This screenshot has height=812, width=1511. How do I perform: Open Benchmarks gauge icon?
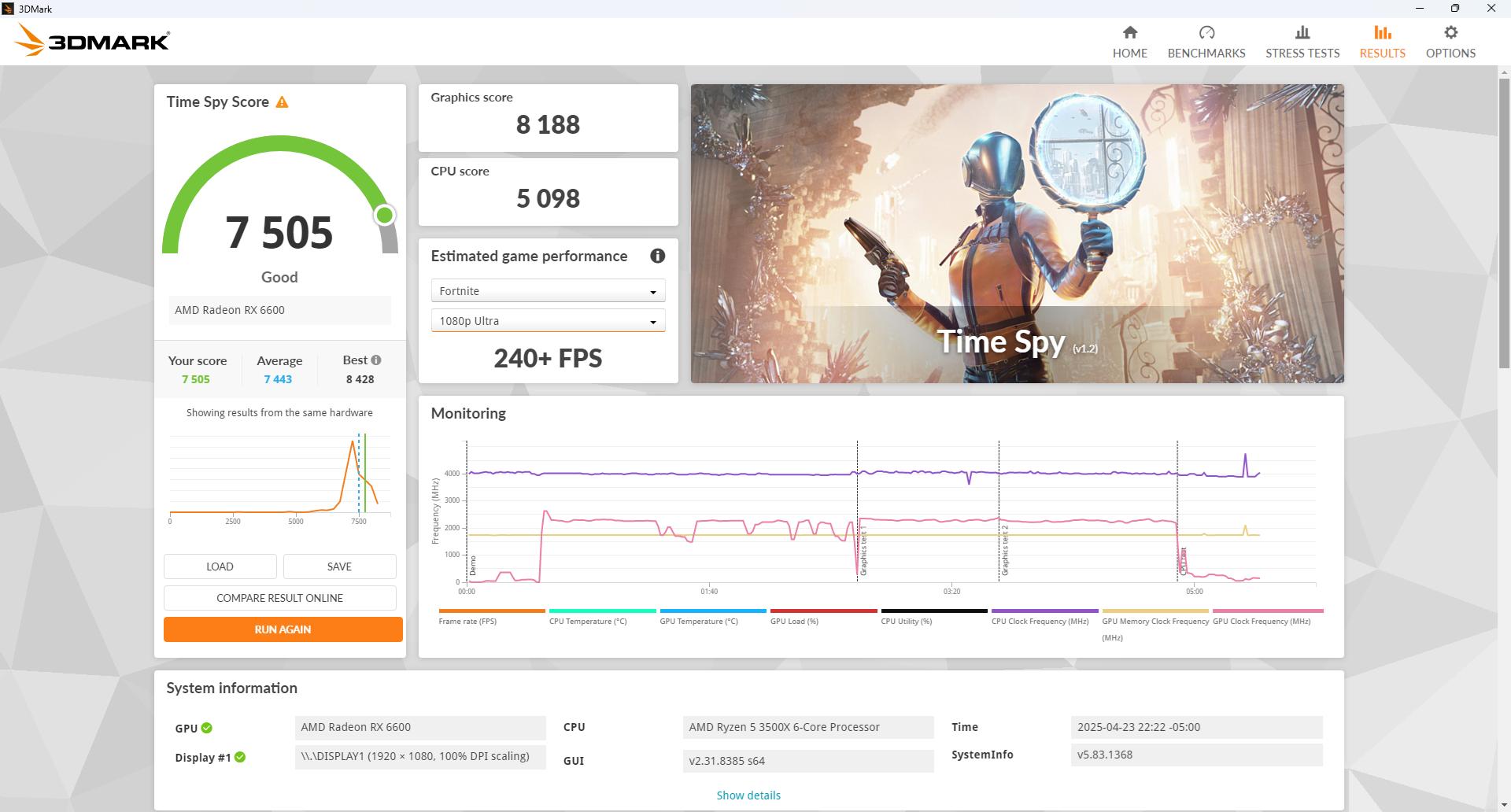(x=1206, y=32)
